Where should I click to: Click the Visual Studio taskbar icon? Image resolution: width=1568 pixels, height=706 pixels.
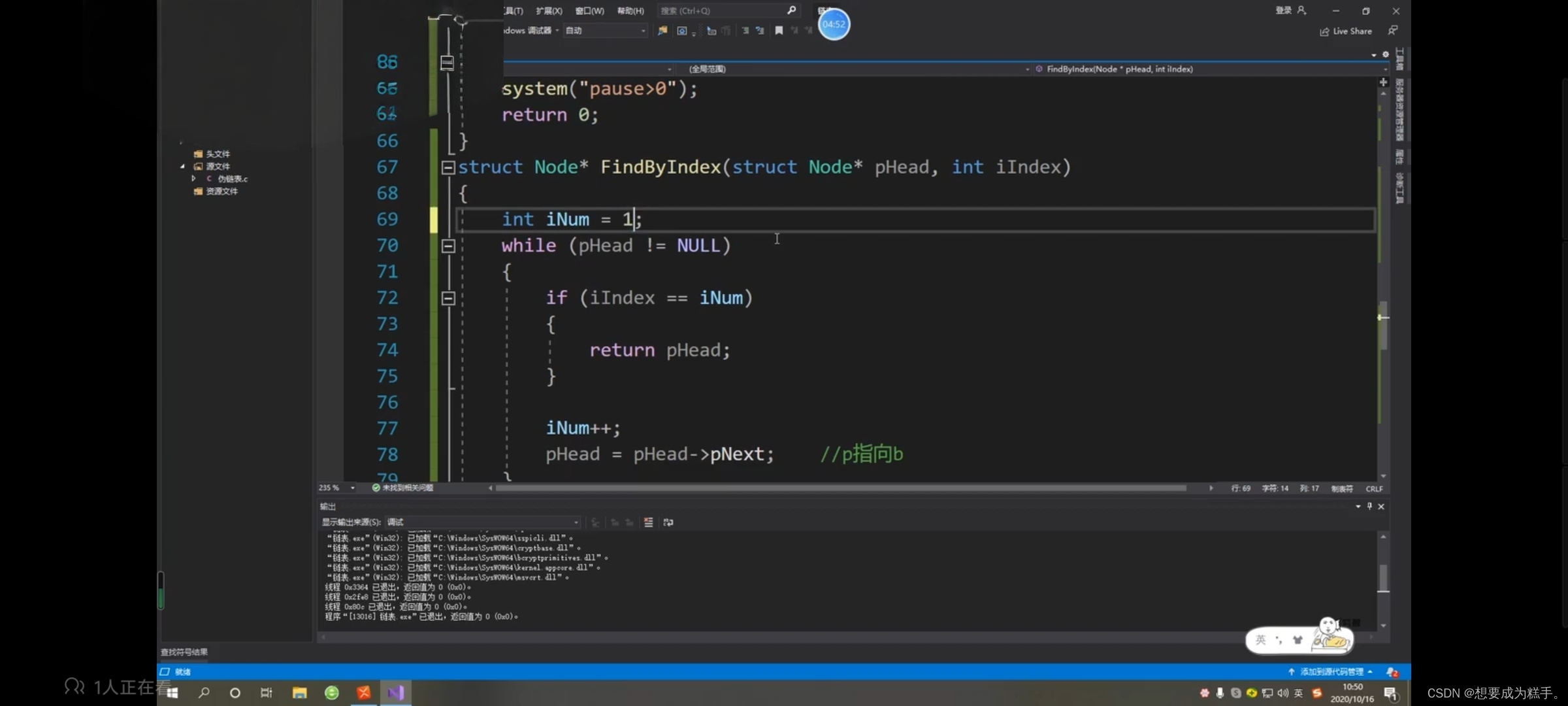click(x=396, y=693)
